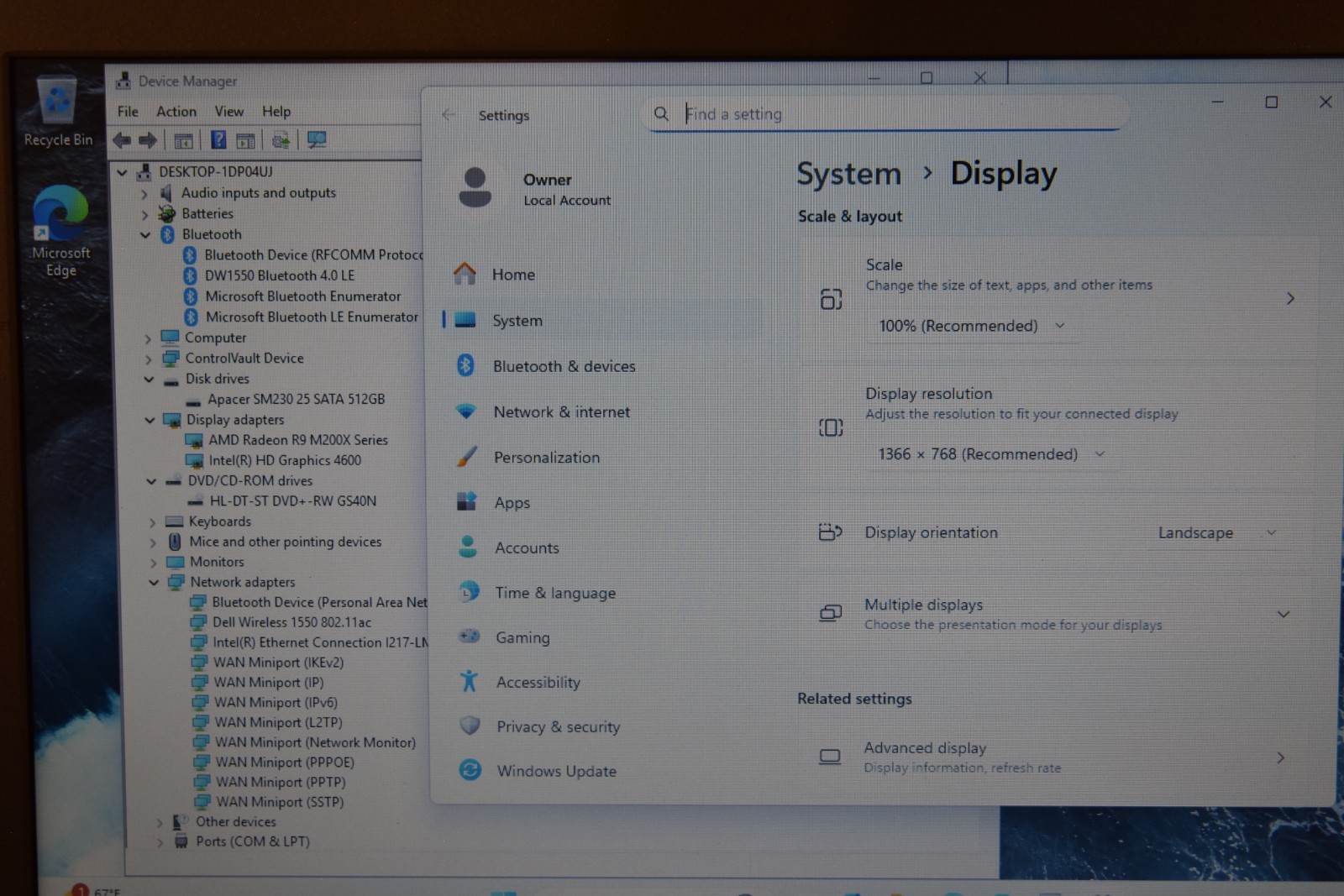Collapse the Disk drives node

(x=149, y=380)
